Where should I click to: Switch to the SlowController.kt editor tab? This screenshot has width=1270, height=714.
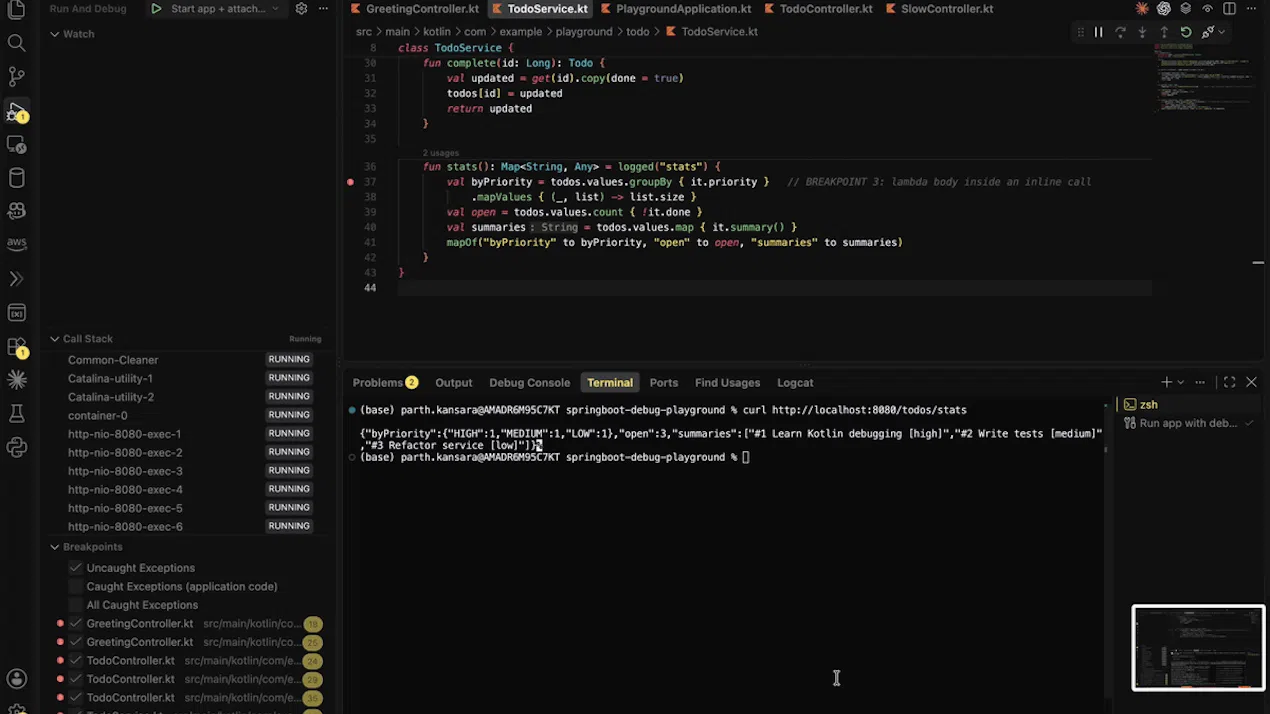coord(939,9)
